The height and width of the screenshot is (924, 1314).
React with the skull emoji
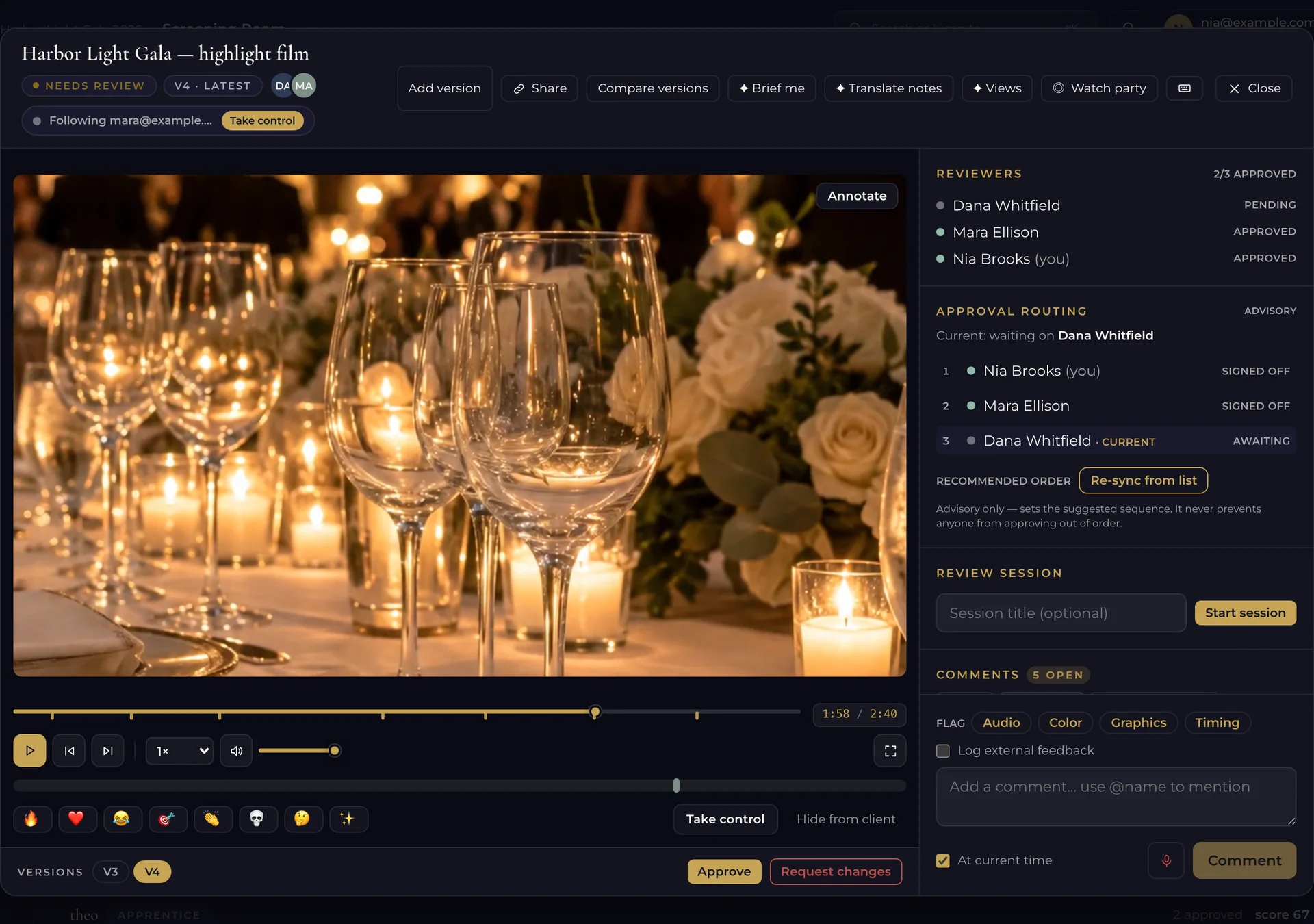(x=257, y=819)
